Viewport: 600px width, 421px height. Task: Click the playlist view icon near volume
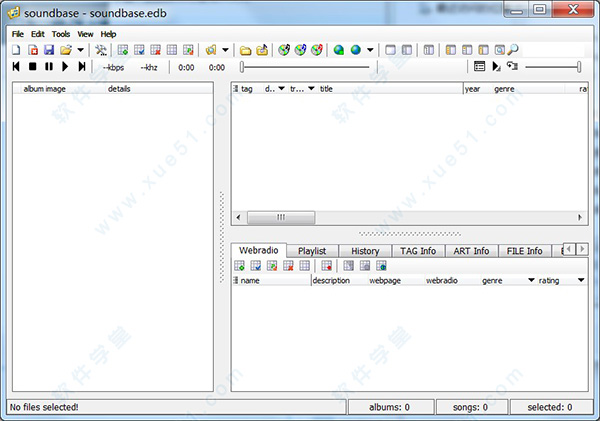click(x=479, y=67)
